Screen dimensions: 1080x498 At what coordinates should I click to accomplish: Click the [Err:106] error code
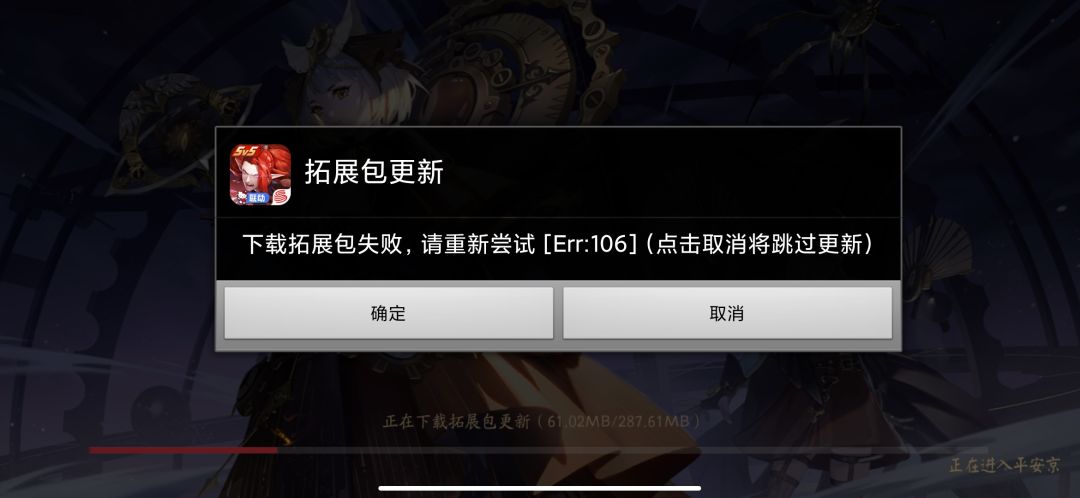pyautogui.click(x=590, y=245)
